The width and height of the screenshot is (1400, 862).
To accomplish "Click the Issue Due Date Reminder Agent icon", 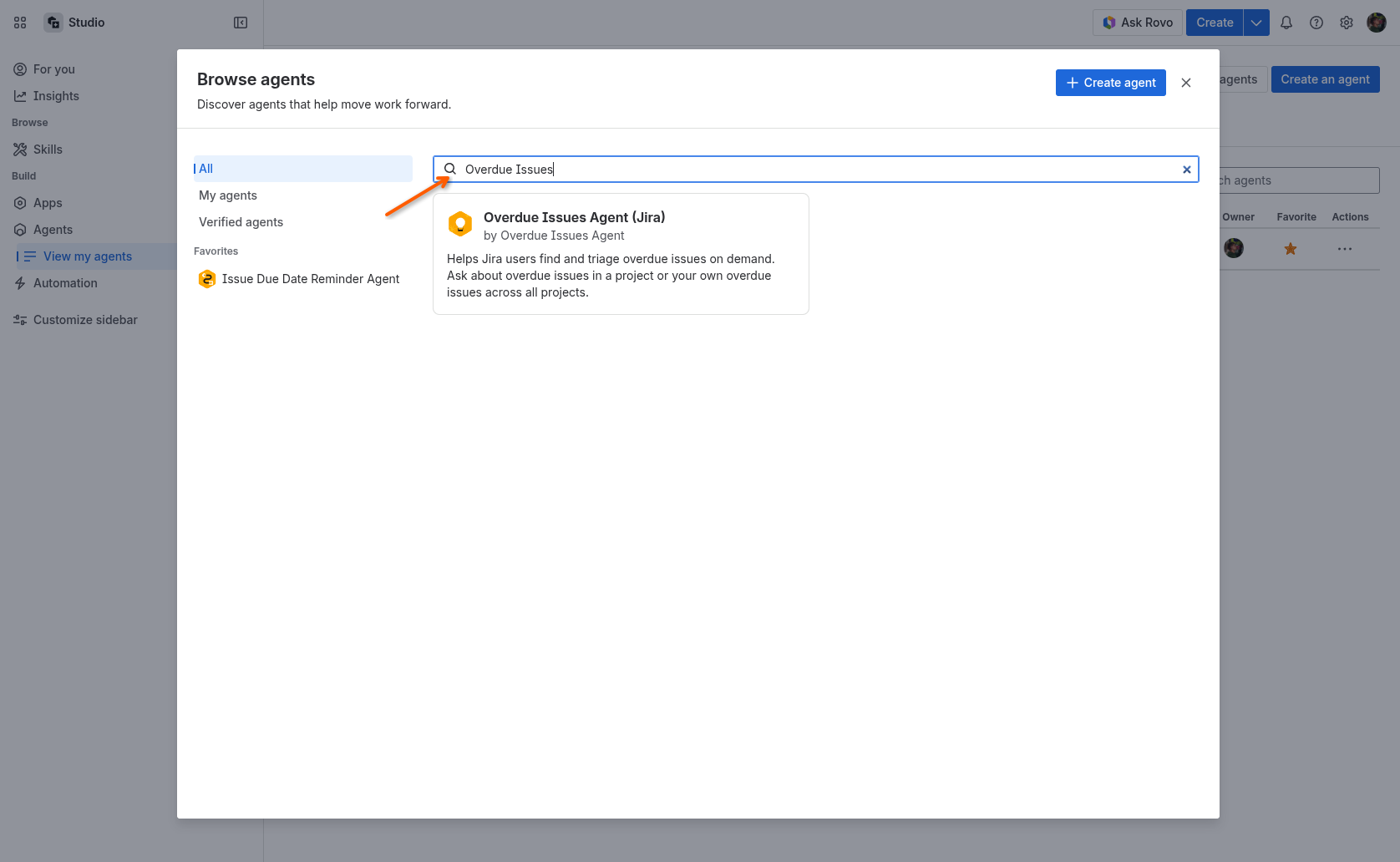I will [x=207, y=279].
